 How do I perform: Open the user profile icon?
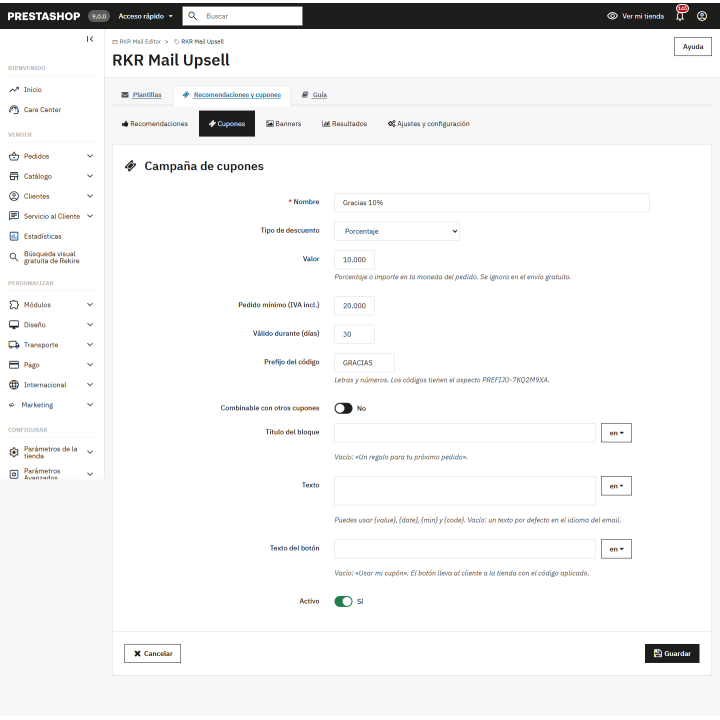[702, 16]
